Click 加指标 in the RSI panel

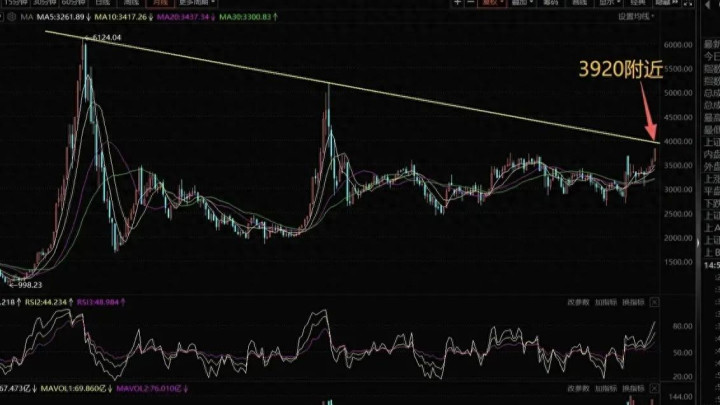pos(606,302)
